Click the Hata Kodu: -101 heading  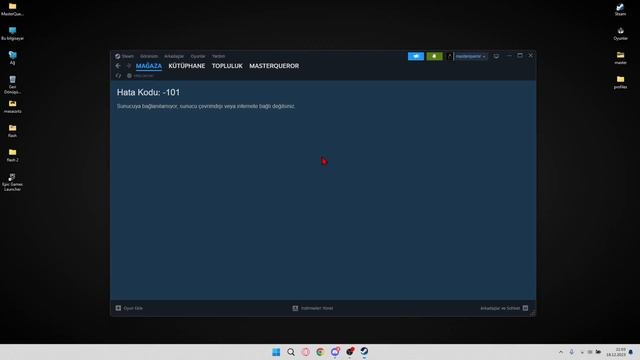(148, 93)
